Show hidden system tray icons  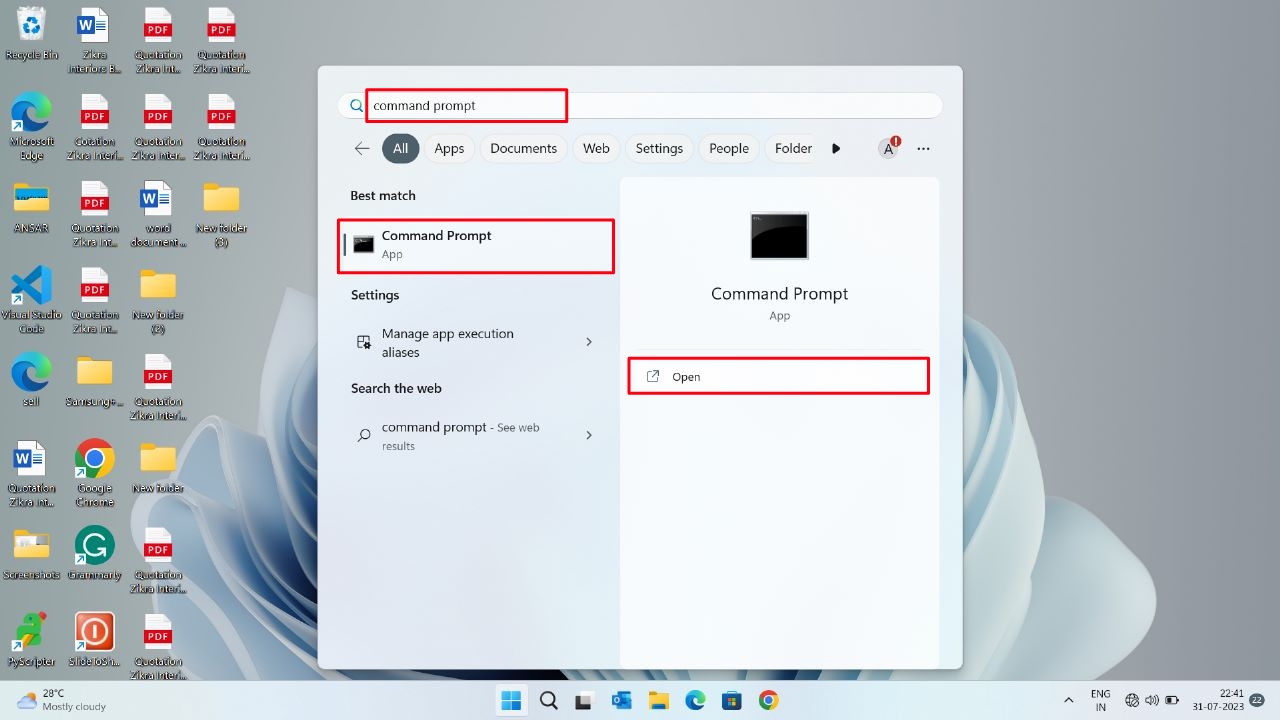coord(1068,700)
